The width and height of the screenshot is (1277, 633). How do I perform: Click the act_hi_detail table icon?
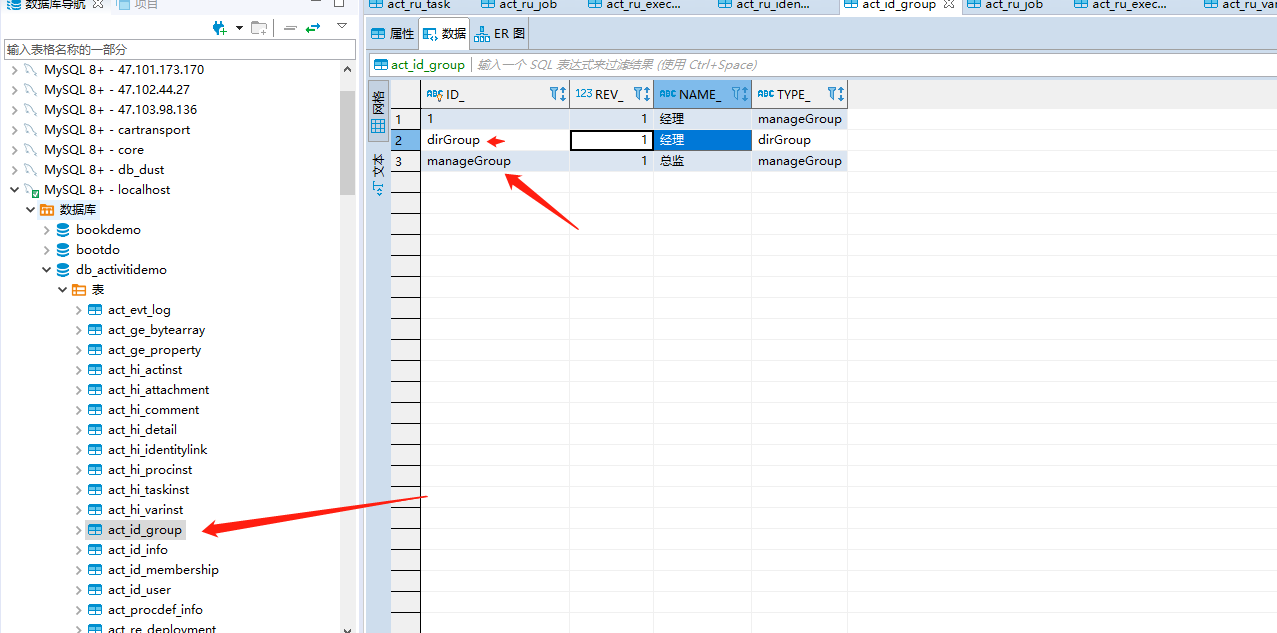click(x=95, y=430)
